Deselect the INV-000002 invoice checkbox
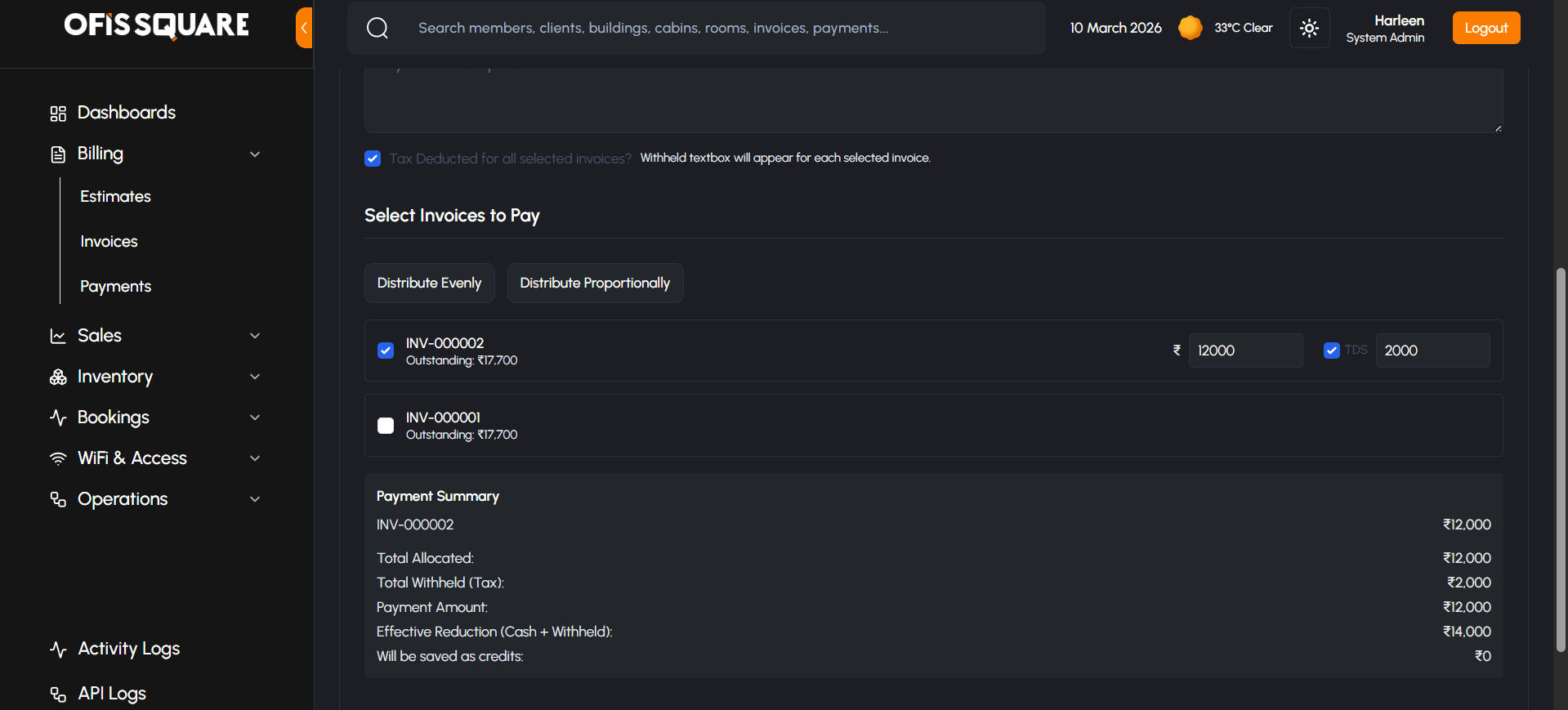Viewport: 1568px width, 710px height. [x=386, y=351]
